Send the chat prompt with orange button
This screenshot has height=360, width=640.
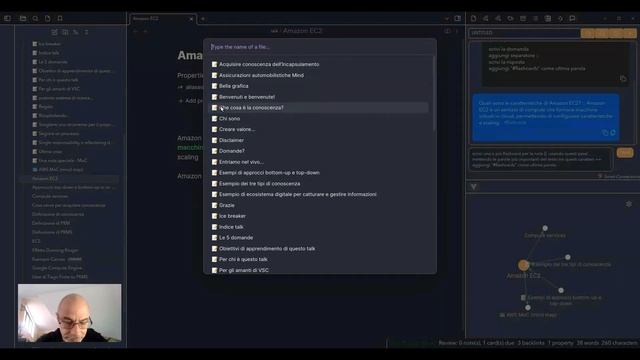[624, 153]
